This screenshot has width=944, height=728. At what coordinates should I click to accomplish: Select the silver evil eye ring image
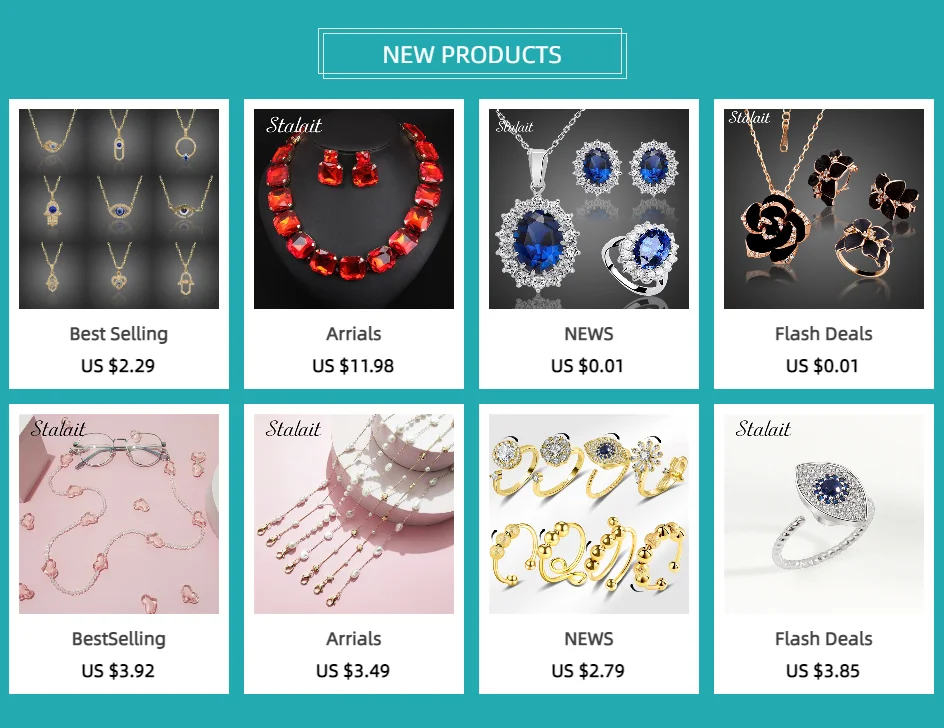point(824,514)
